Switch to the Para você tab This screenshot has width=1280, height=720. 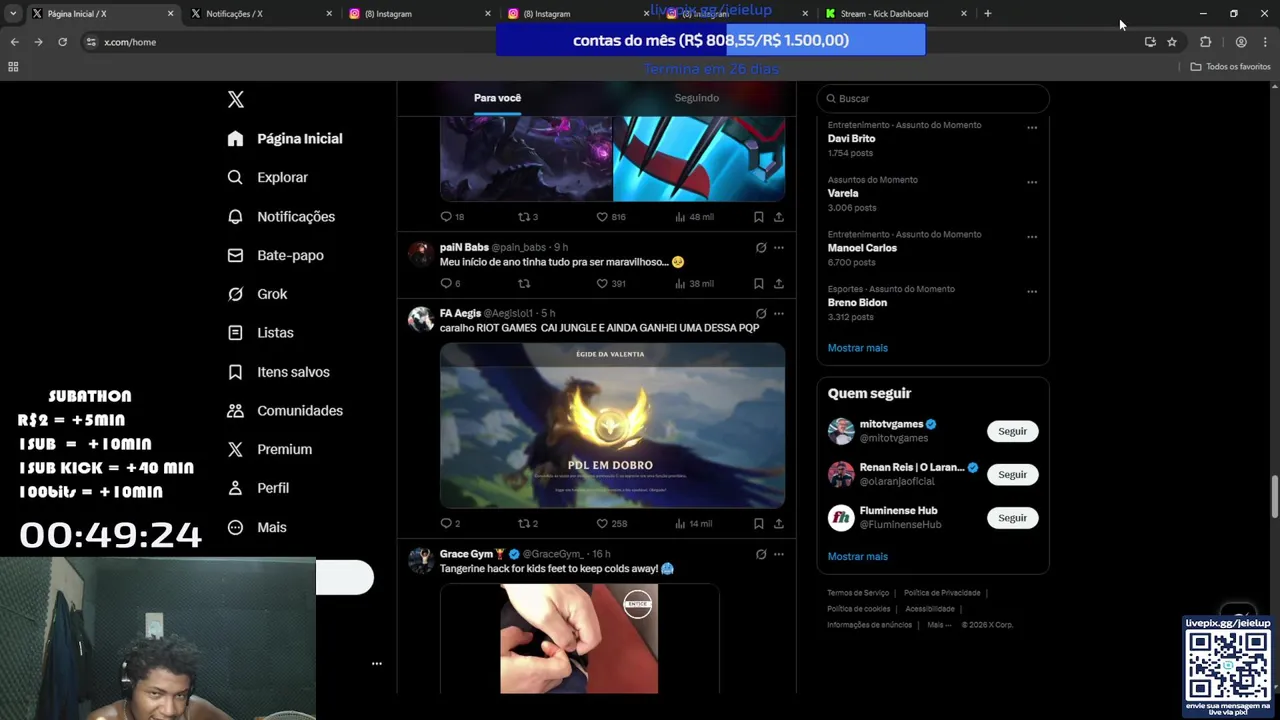[497, 98]
